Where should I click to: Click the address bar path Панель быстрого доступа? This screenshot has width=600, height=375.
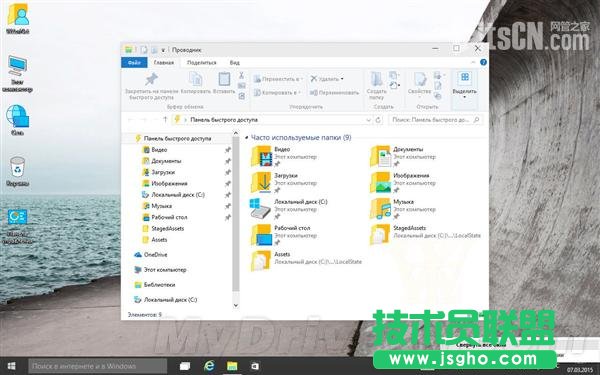click(224, 120)
